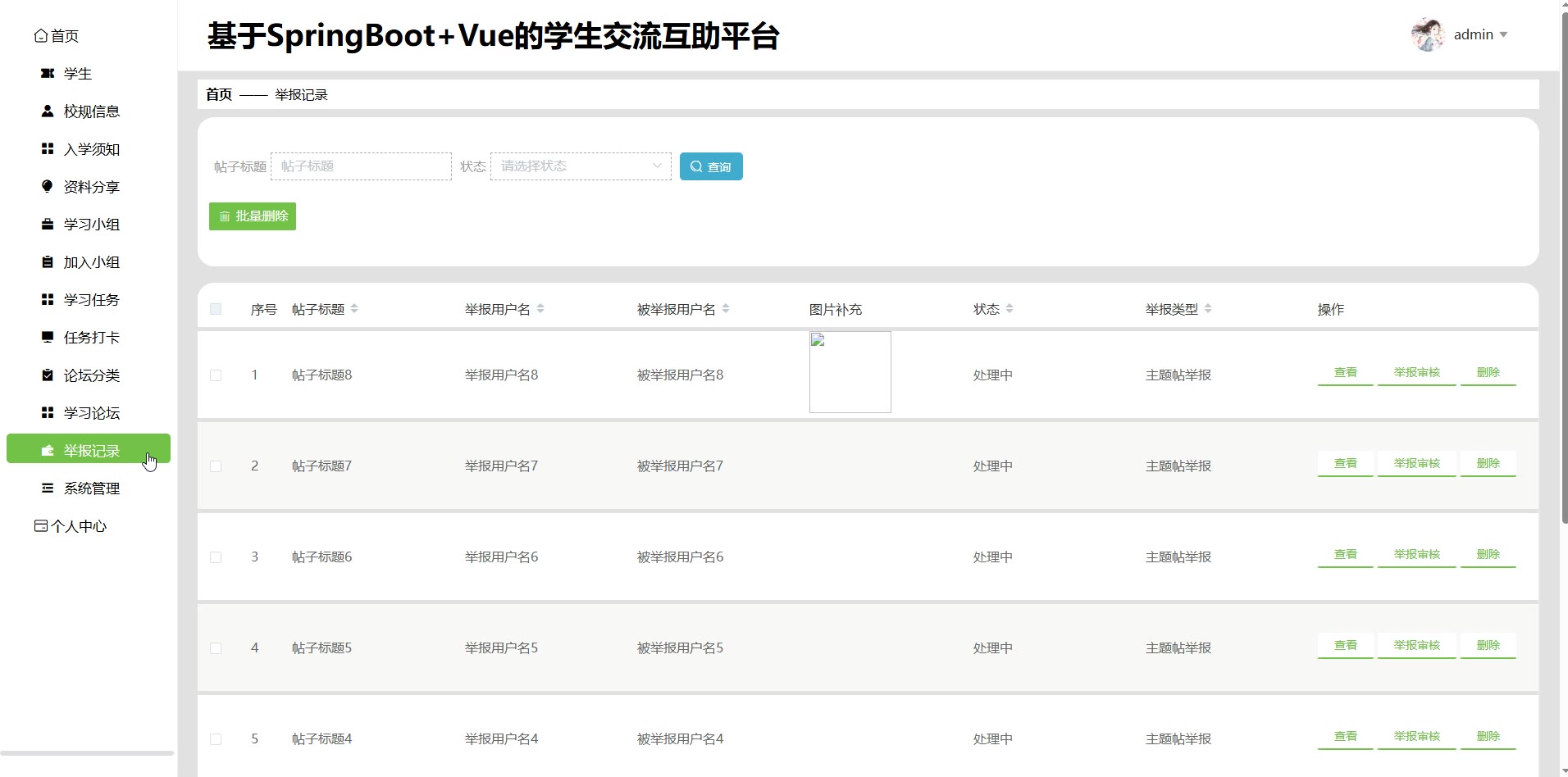Go to 资料分享 menu item
Viewport: 1568px width, 777px height.
tap(92, 187)
